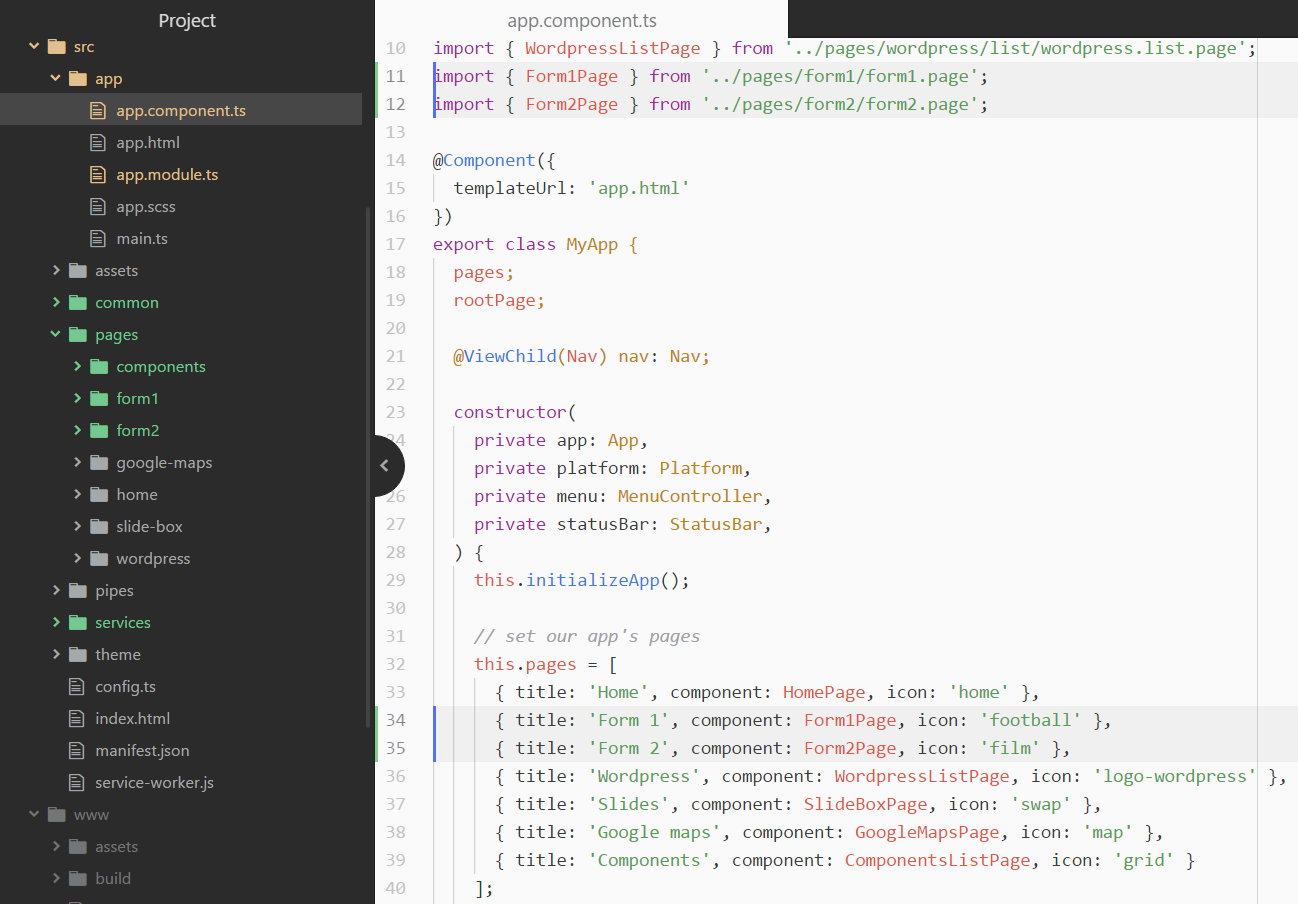1298x904 pixels.
Task: Click 'MenuController' on line 26
Action: click(690, 496)
